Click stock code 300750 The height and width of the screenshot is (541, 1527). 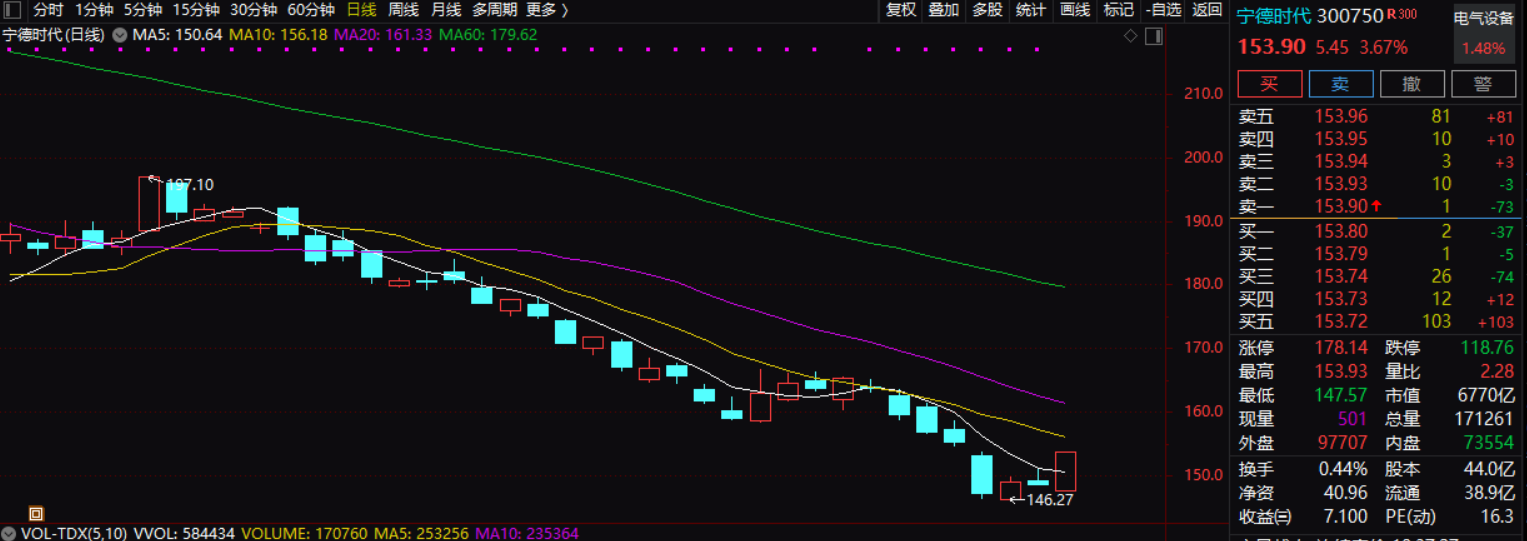[1350, 17]
